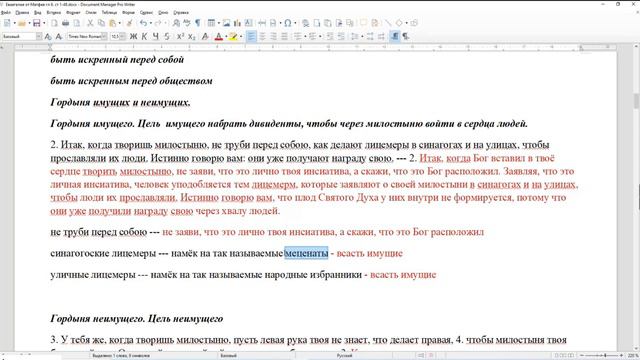The width and height of the screenshot is (640, 360).
Task: Open Times New Roman font name dropdown
Action: click(x=104, y=37)
